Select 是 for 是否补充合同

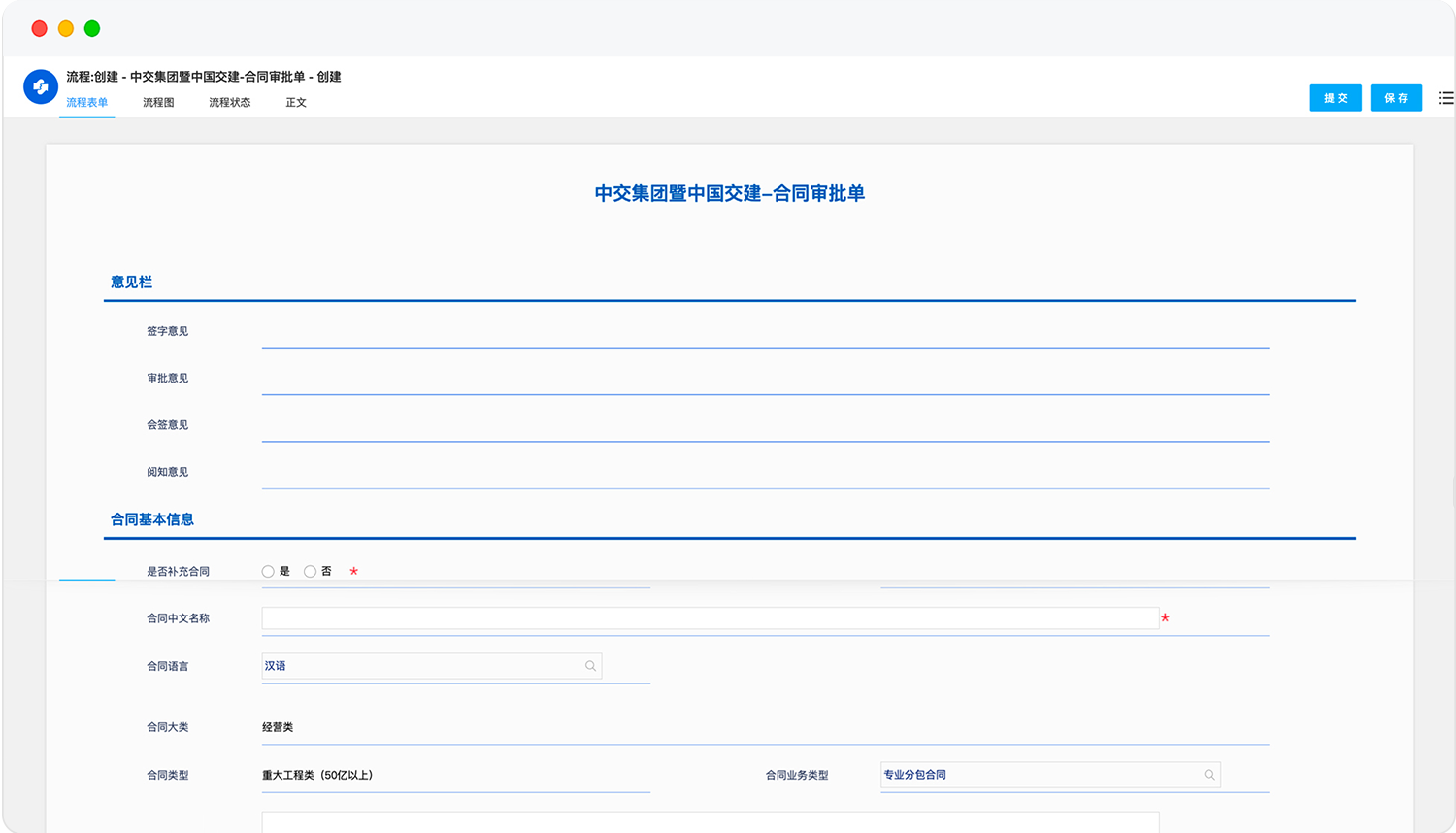point(268,572)
